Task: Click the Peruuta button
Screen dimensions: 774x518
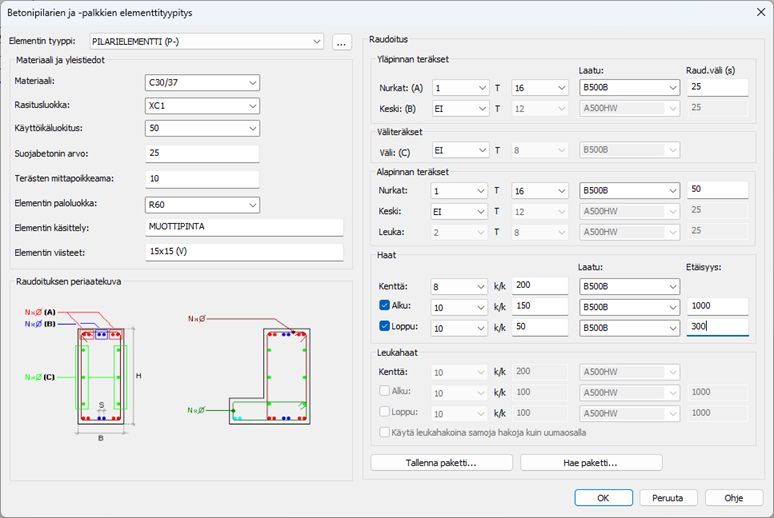Action: (x=668, y=497)
